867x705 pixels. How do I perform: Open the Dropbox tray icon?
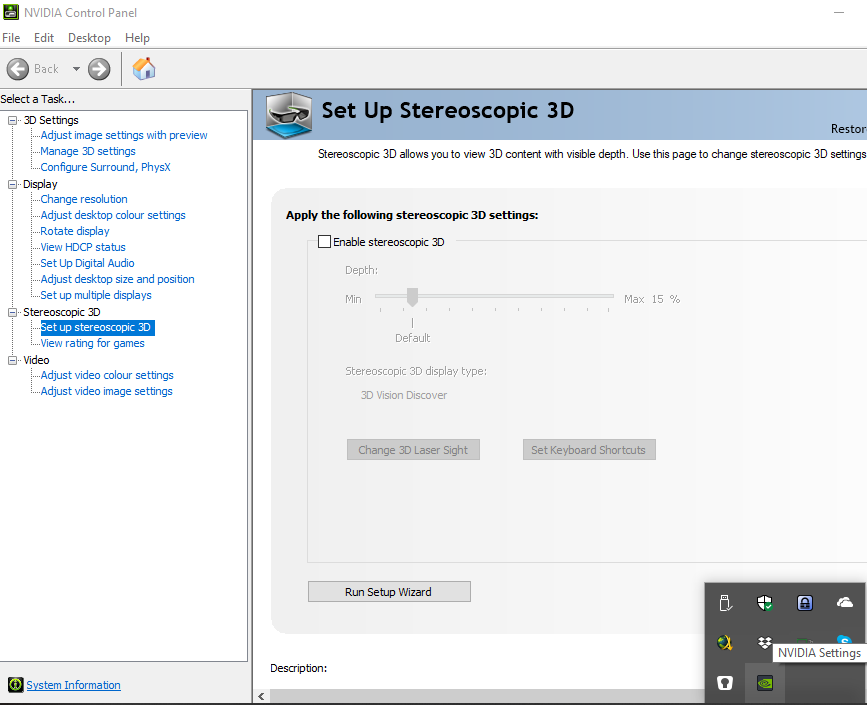(x=765, y=643)
